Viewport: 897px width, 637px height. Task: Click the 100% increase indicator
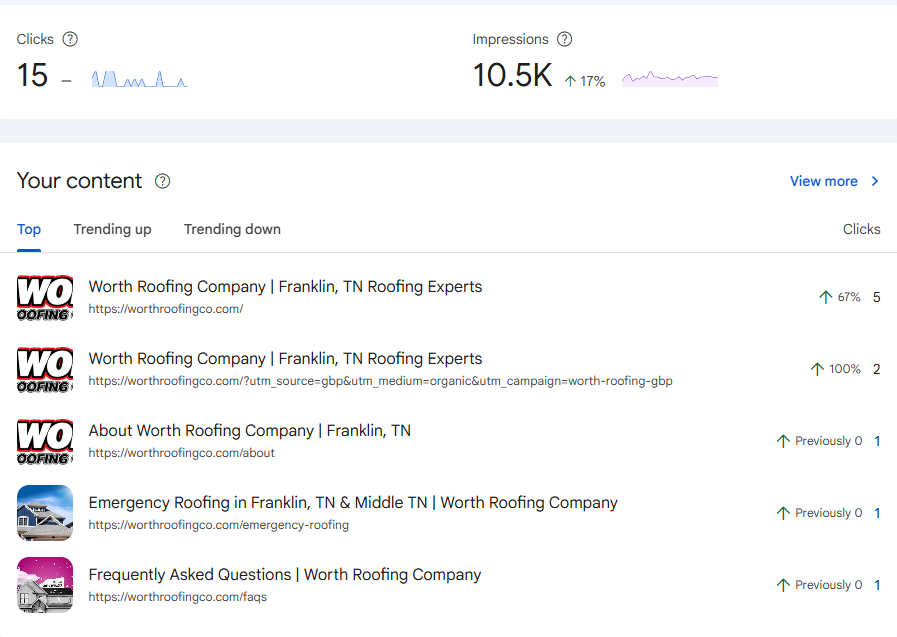835,369
